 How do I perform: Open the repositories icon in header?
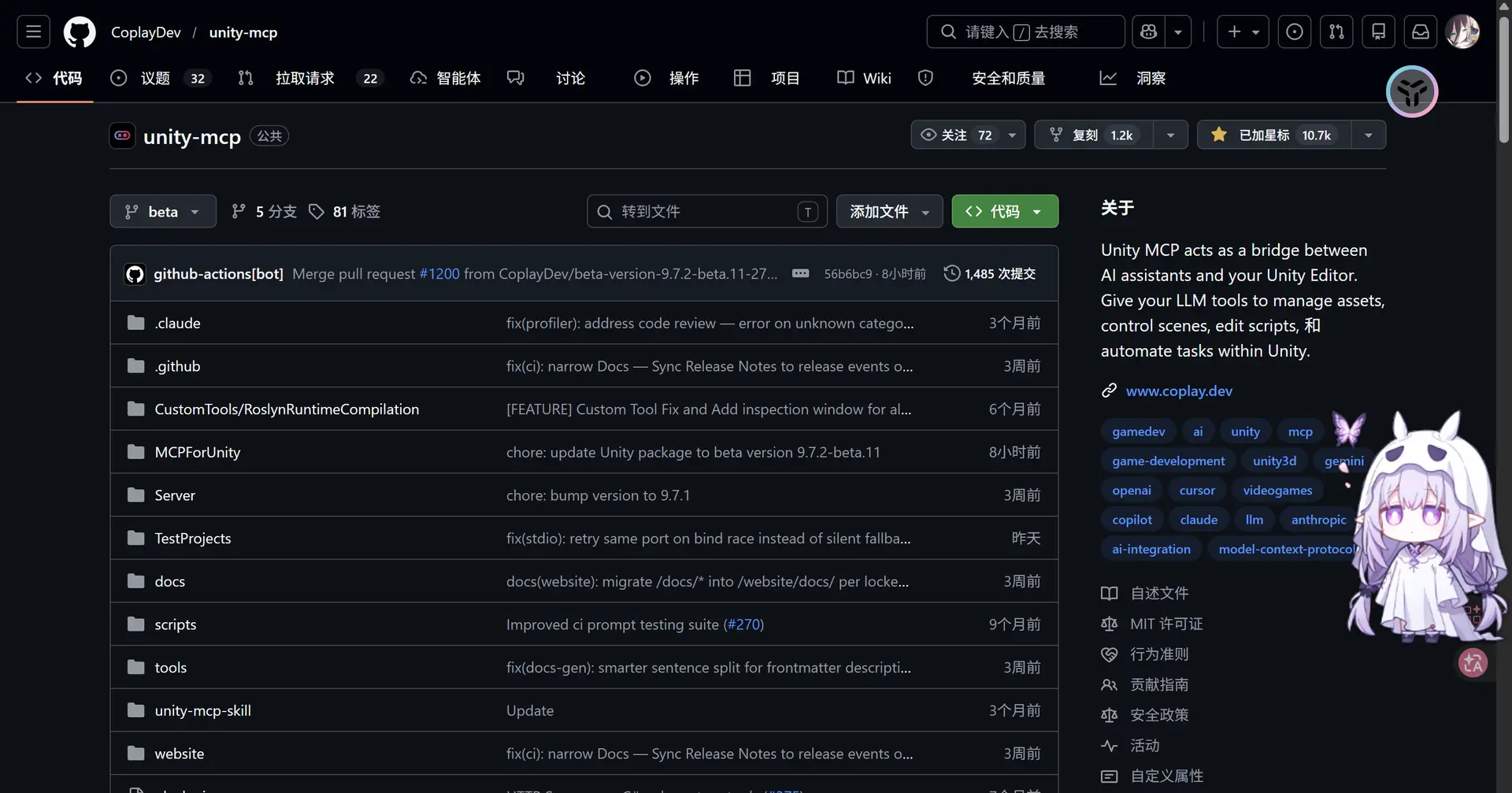tap(1378, 32)
